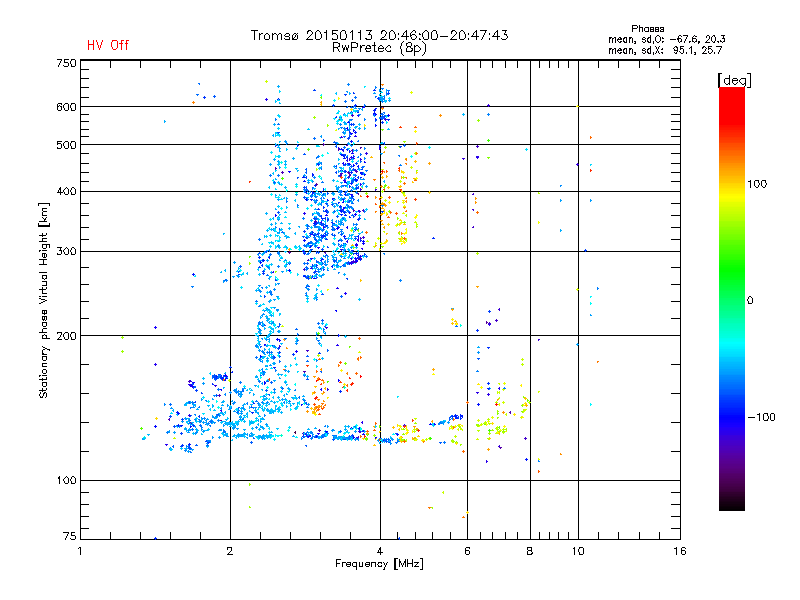
Task: Click the 'Frequency [MHz]' axis title
Action: (x=379, y=564)
